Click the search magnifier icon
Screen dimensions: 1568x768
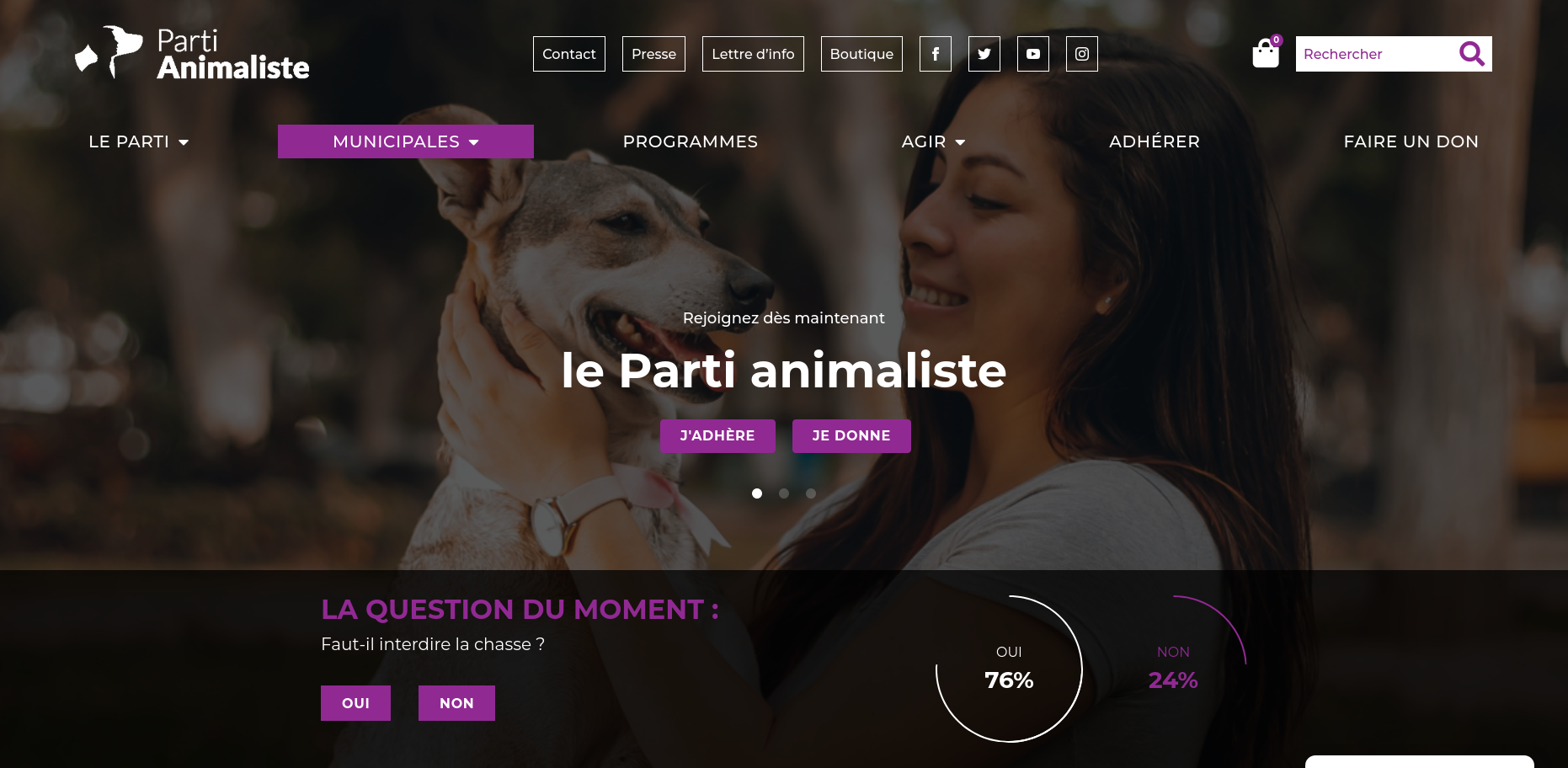coord(1471,54)
